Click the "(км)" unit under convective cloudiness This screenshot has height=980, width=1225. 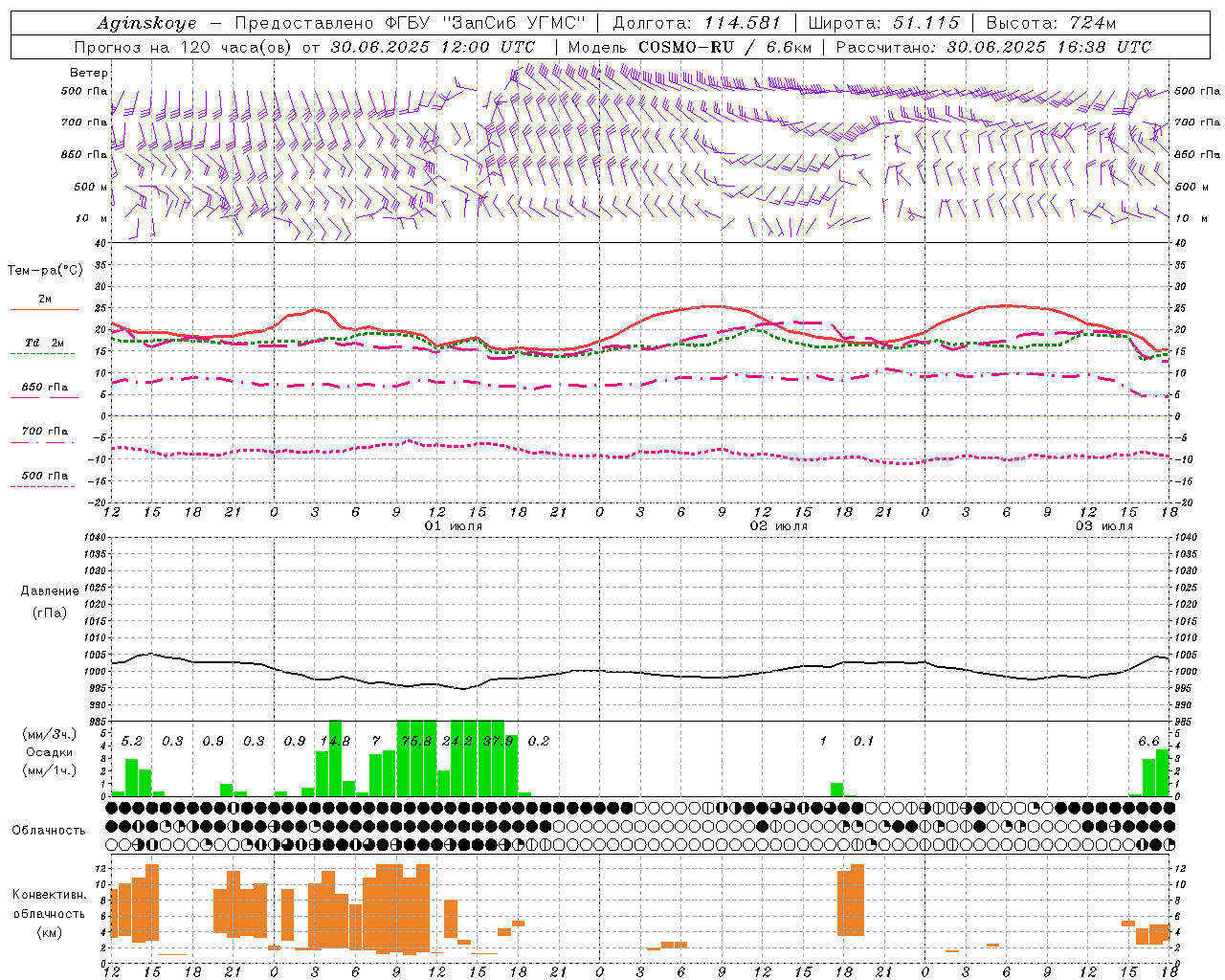(49, 932)
